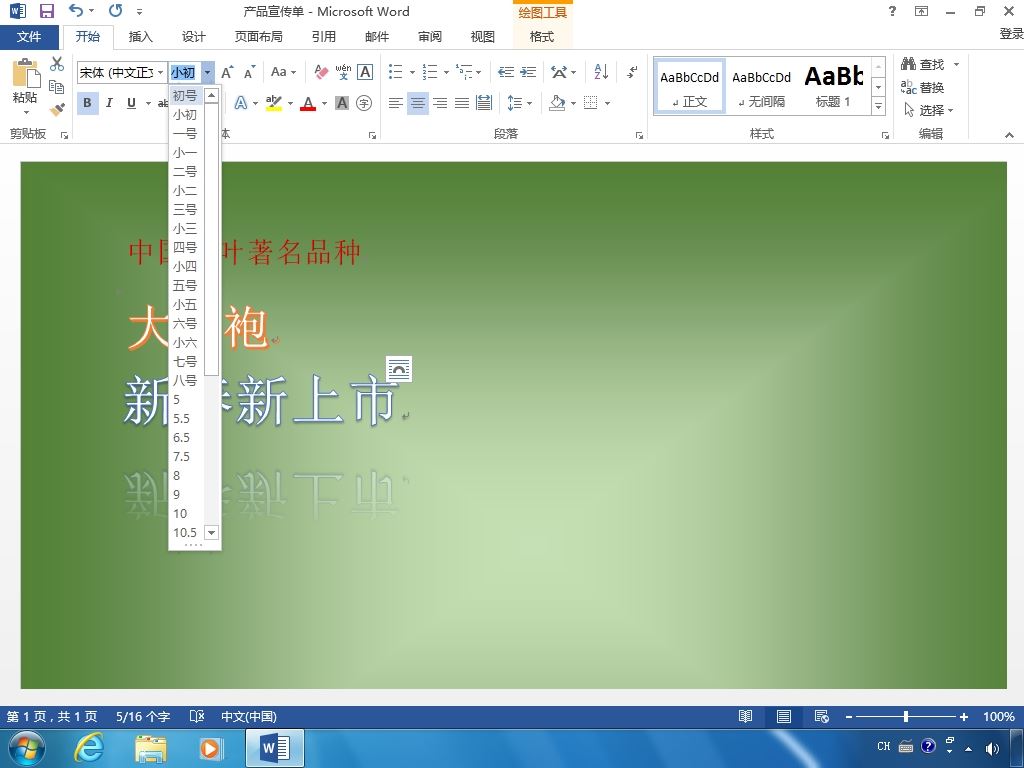Undo the last action
The image size is (1024, 768).
(x=76, y=10)
